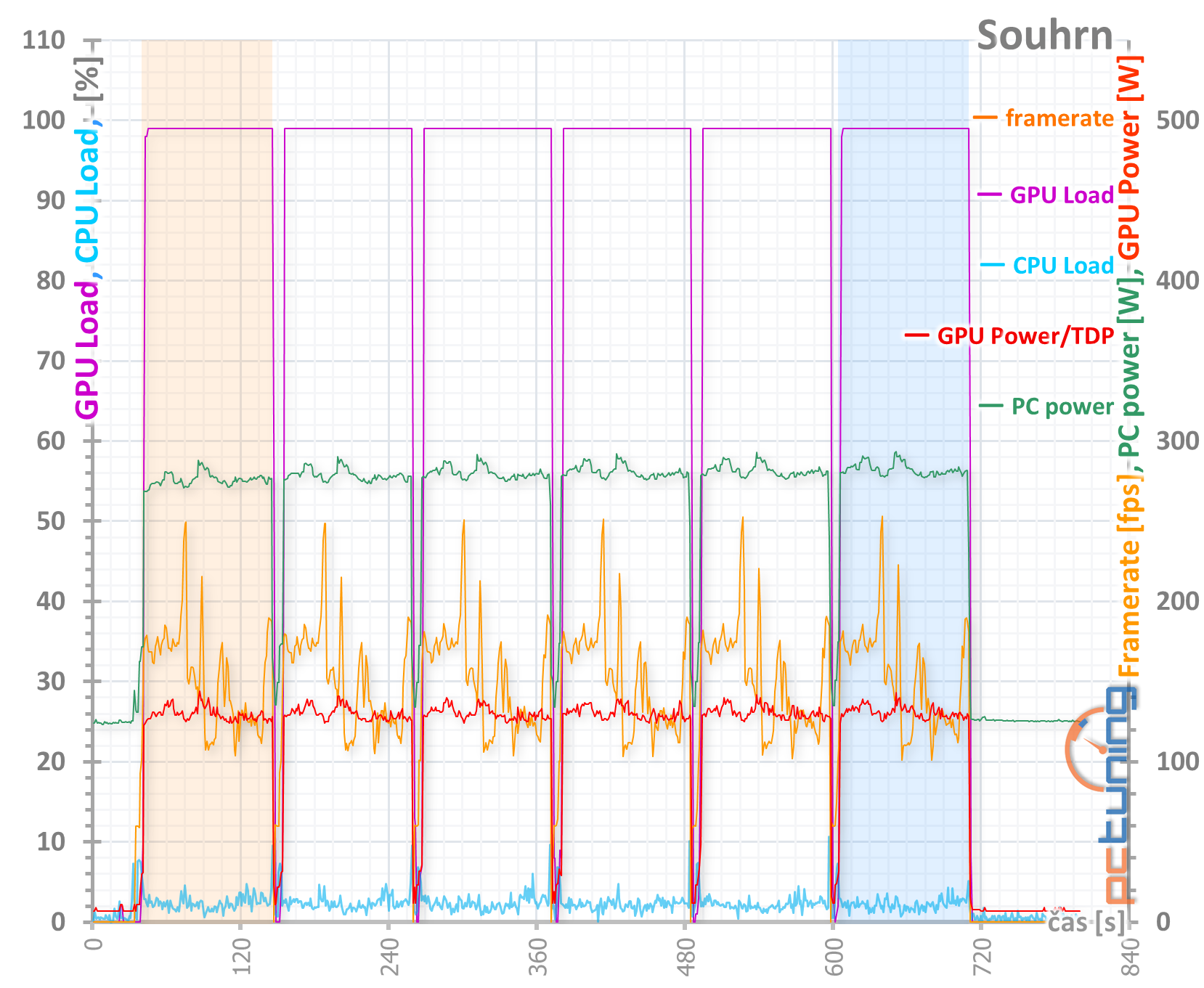
Task: Click the 'Framerate [fps]' right axis title
Action: (1129, 576)
